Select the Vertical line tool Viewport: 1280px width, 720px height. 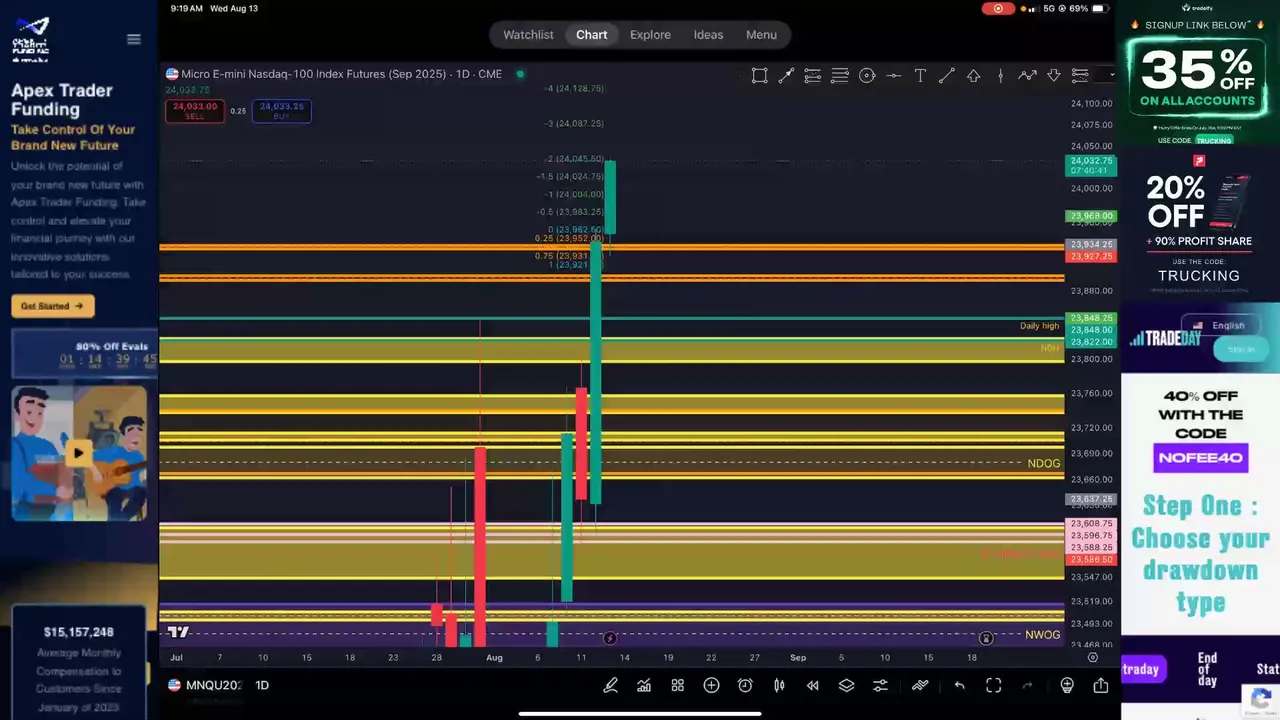(x=1000, y=76)
